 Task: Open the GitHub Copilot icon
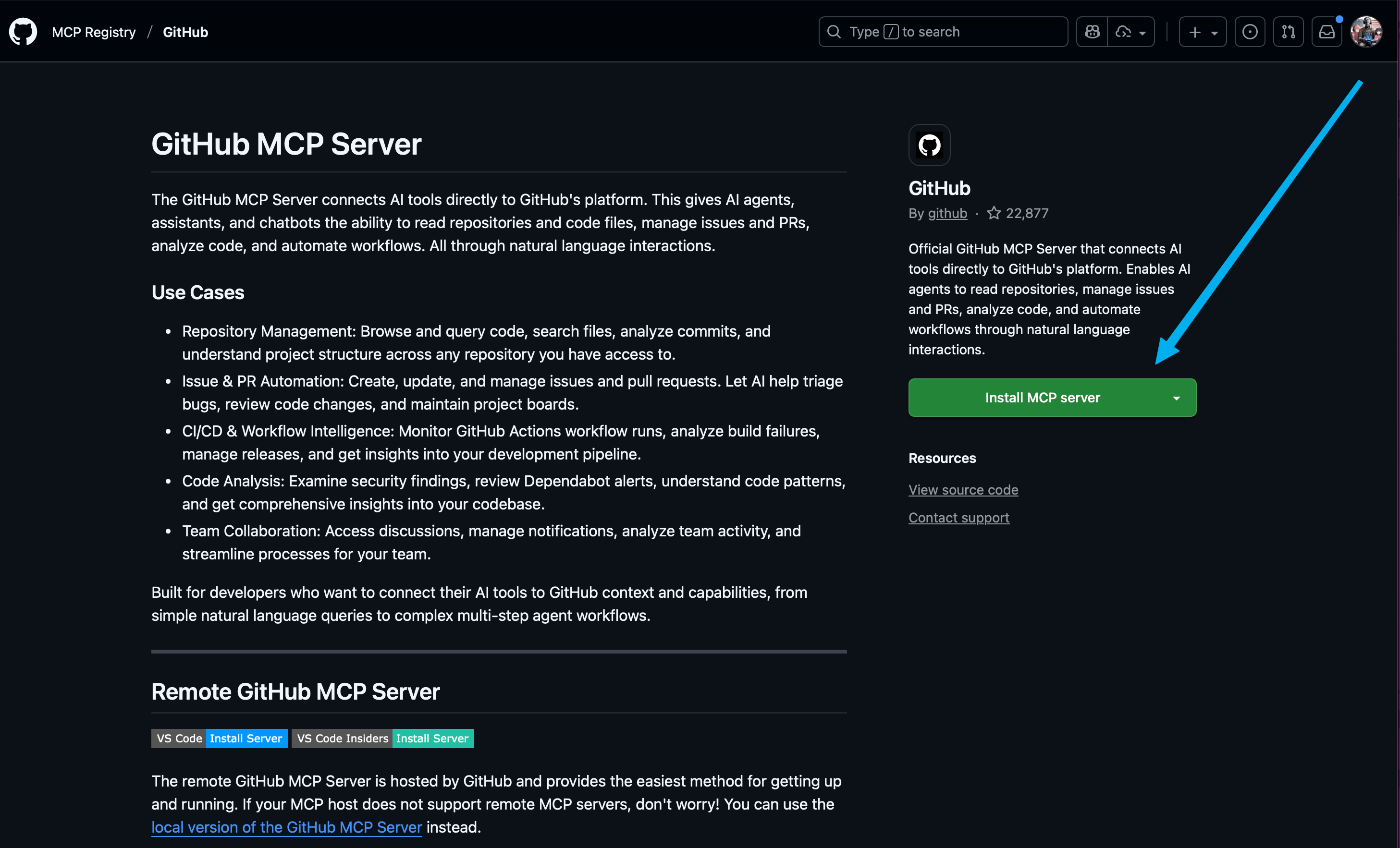[x=1092, y=32]
